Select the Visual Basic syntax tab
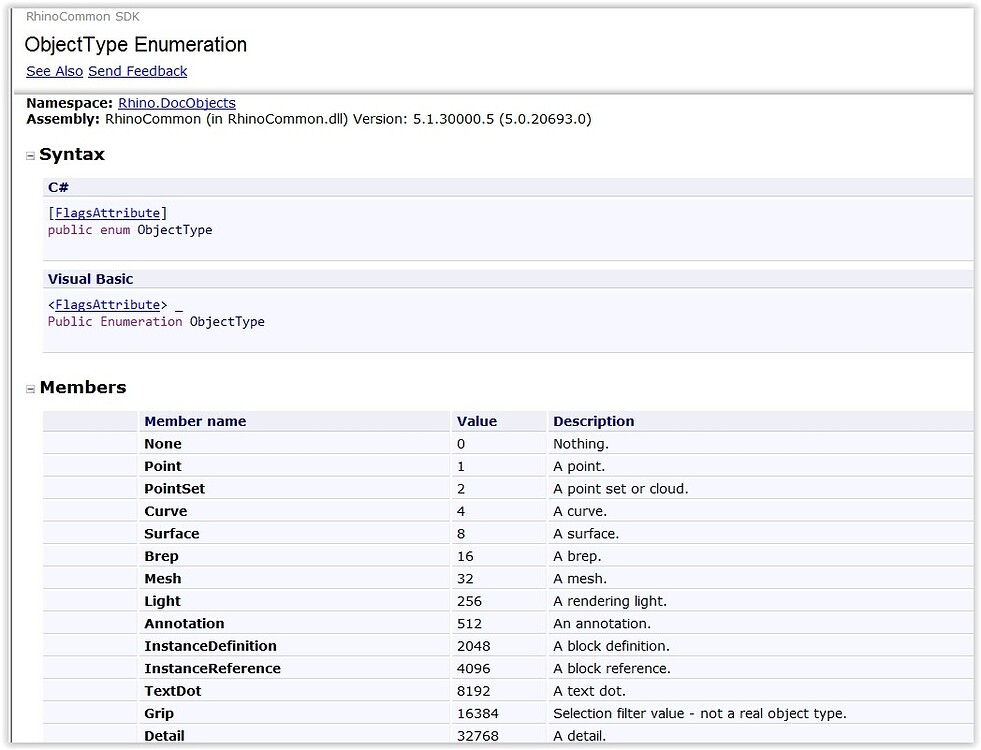The image size is (981, 750). 90,279
